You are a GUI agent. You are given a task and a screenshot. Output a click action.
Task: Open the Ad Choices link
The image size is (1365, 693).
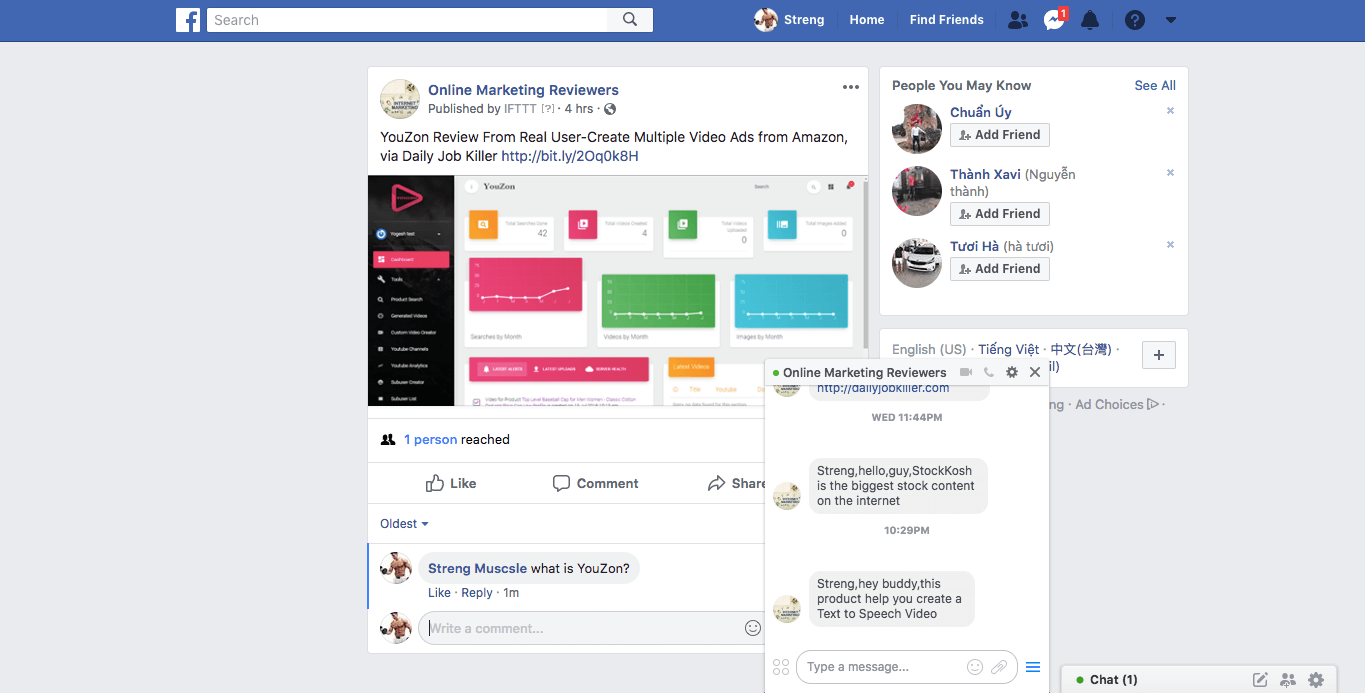1117,405
